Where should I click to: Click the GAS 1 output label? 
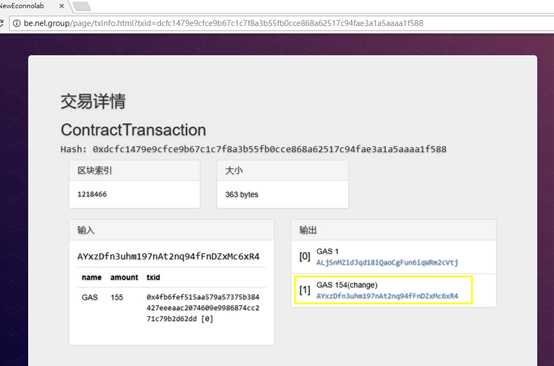[328, 252]
